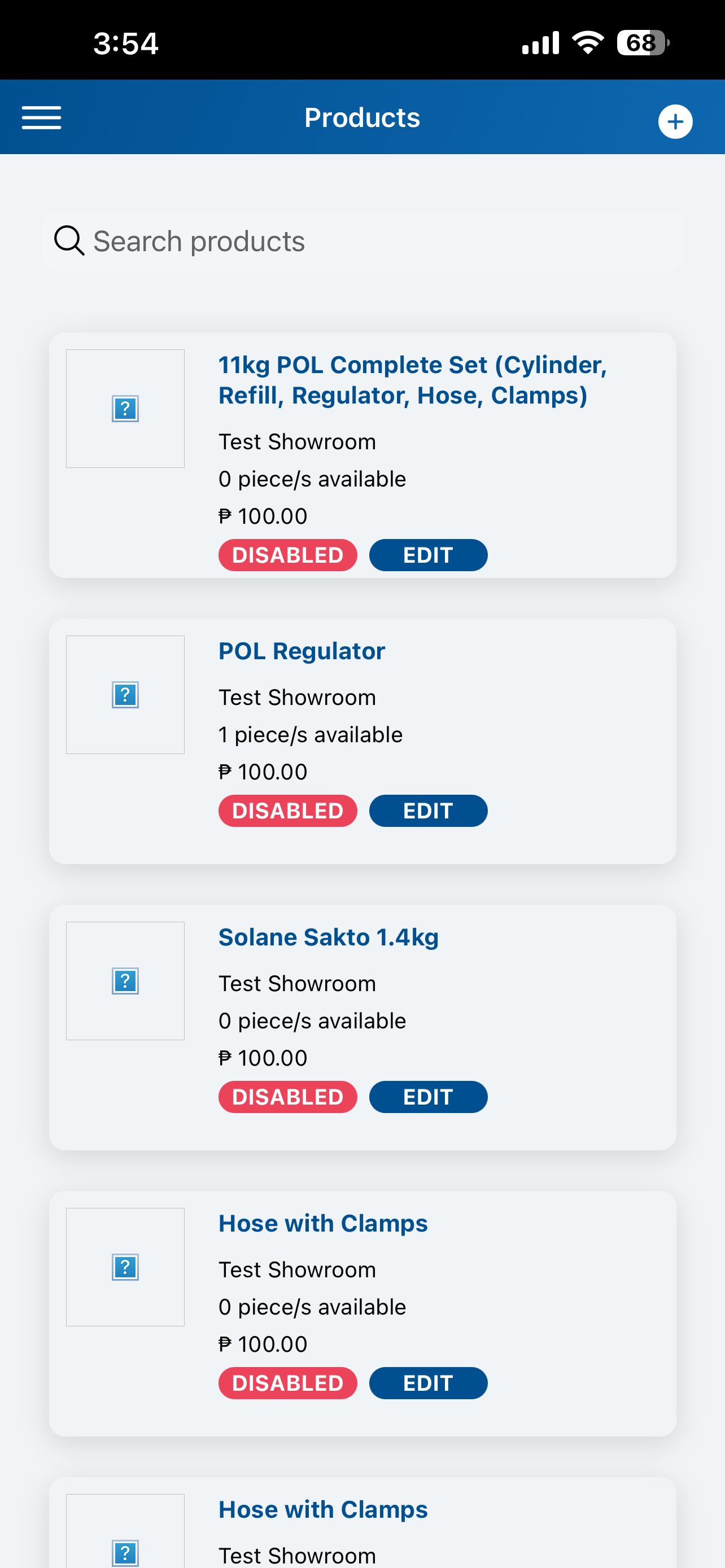This screenshot has width=725, height=1568.
Task: Tap the Solane Sakto 1.4kg image placeholder
Action: click(x=125, y=980)
